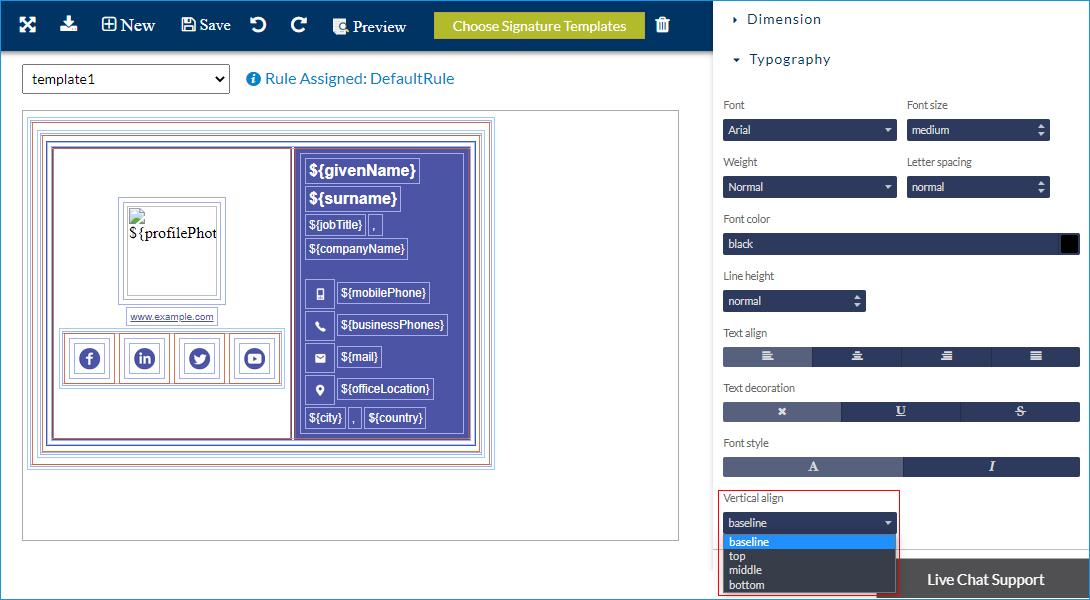Image resolution: width=1090 pixels, height=600 pixels.
Task: Open the template1 dropdown
Action: (x=126, y=79)
